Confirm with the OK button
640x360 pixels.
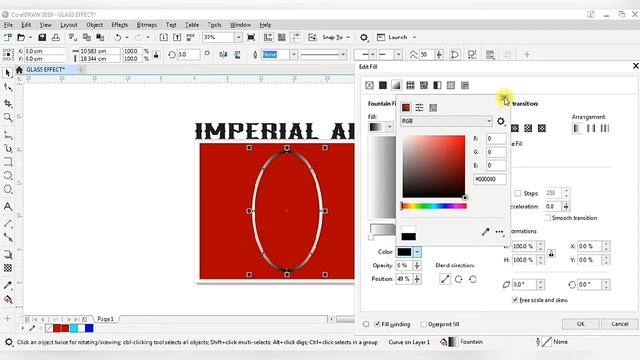(x=580, y=324)
